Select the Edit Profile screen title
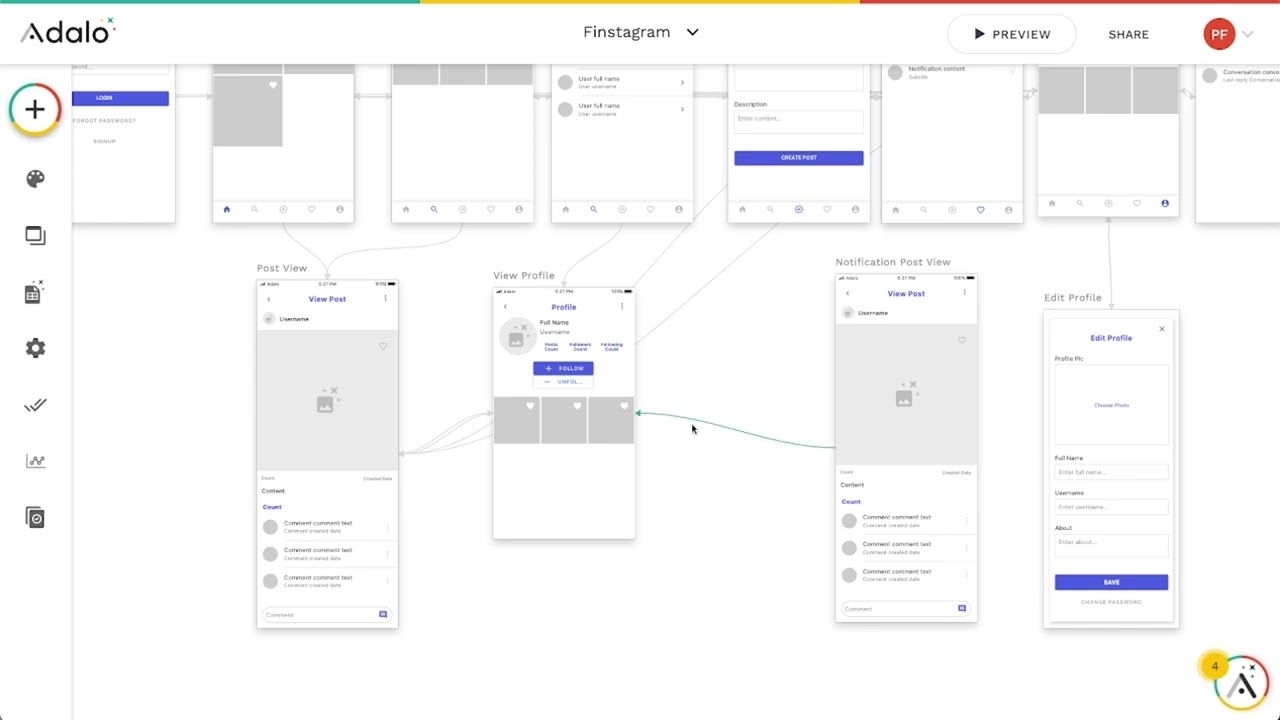This screenshot has height=720, width=1280. pyautogui.click(x=1073, y=297)
